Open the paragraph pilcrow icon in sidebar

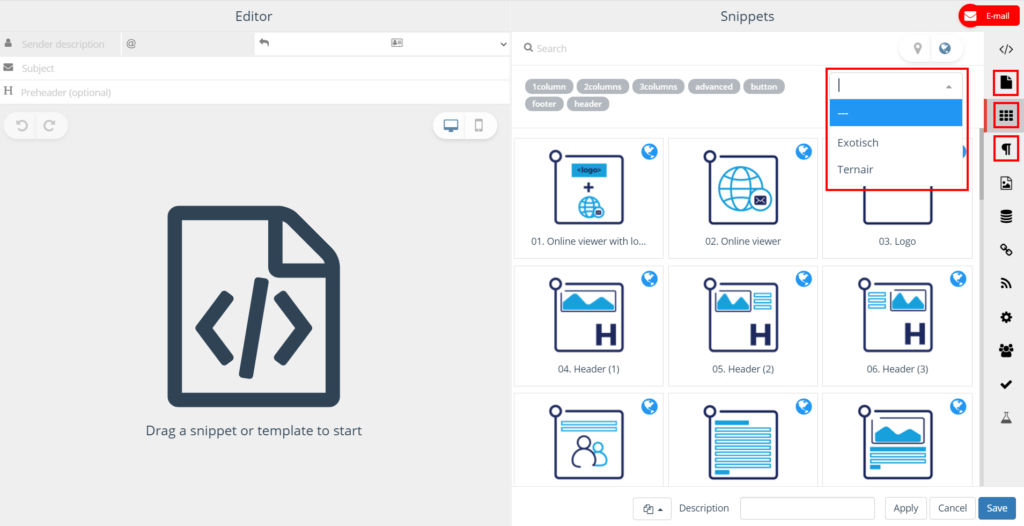point(1006,150)
